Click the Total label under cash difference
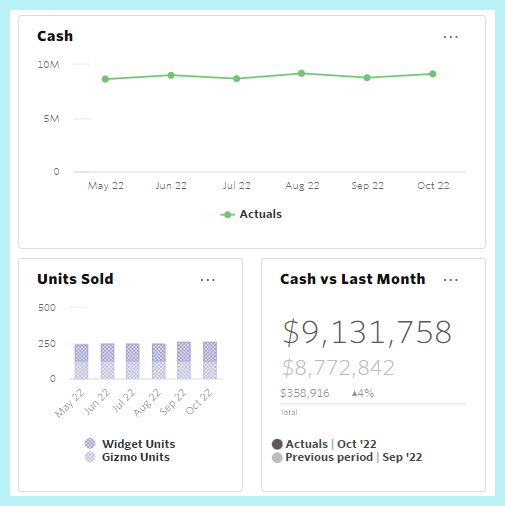Viewport: 505px width, 506px height. click(x=289, y=413)
